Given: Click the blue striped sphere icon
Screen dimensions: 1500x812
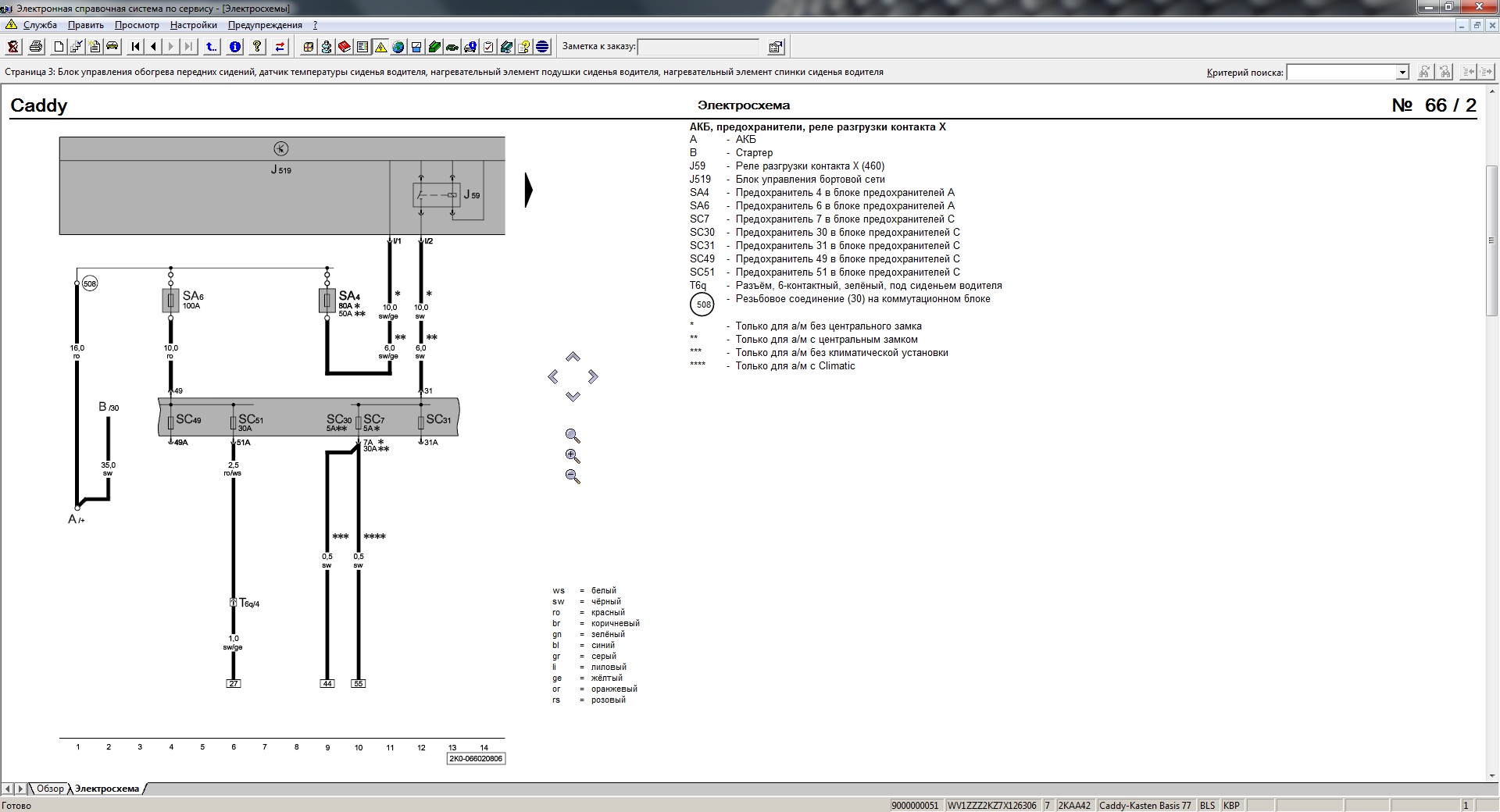Looking at the screenshot, I should (542, 47).
